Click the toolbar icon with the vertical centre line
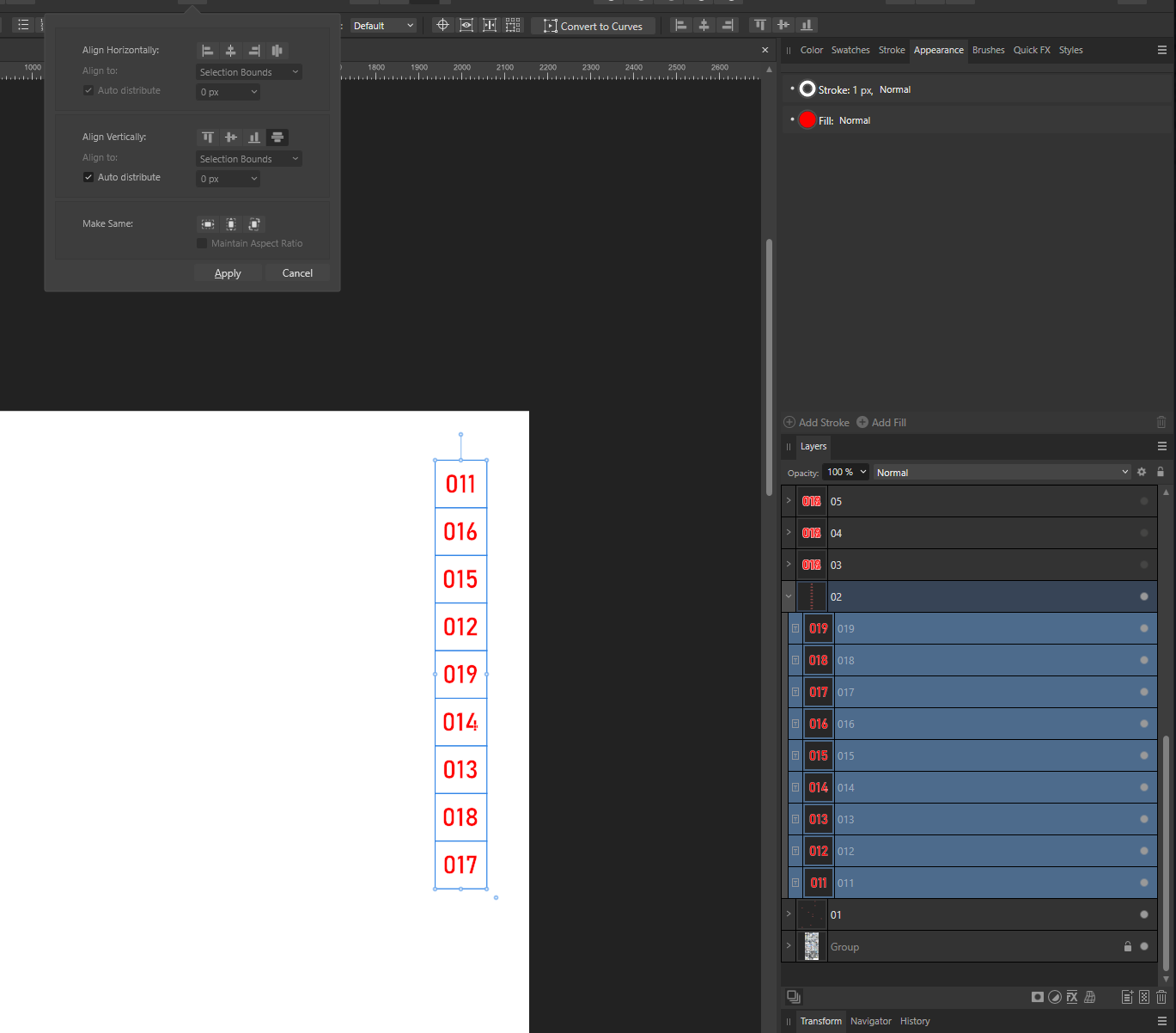Screen dimensions: 1176x1033 pyautogui.click(x=490, y=25)
